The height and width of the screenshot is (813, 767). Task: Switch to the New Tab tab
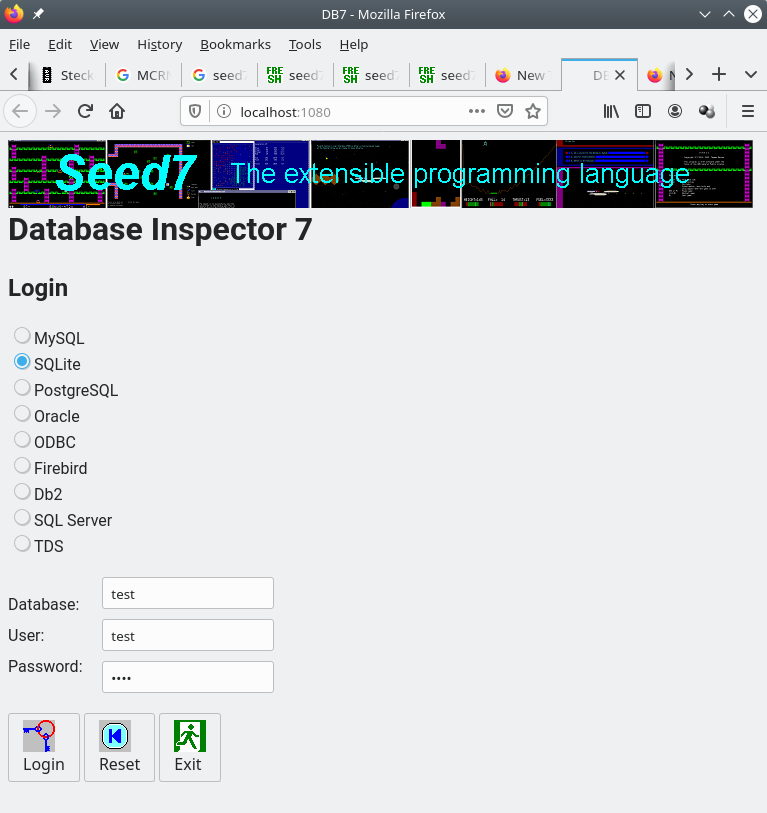point(523,75)
